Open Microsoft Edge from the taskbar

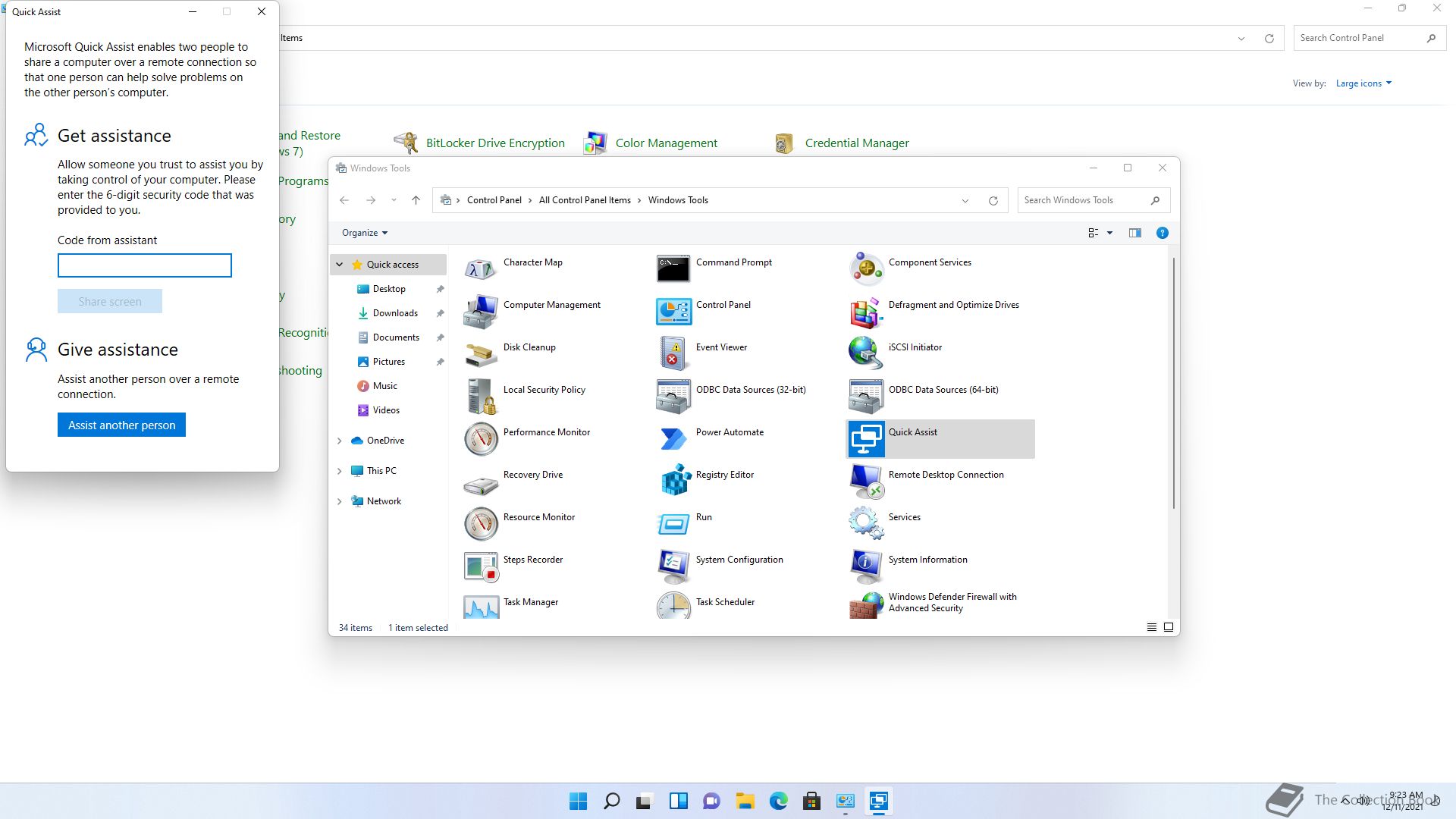tap(778, 801)
